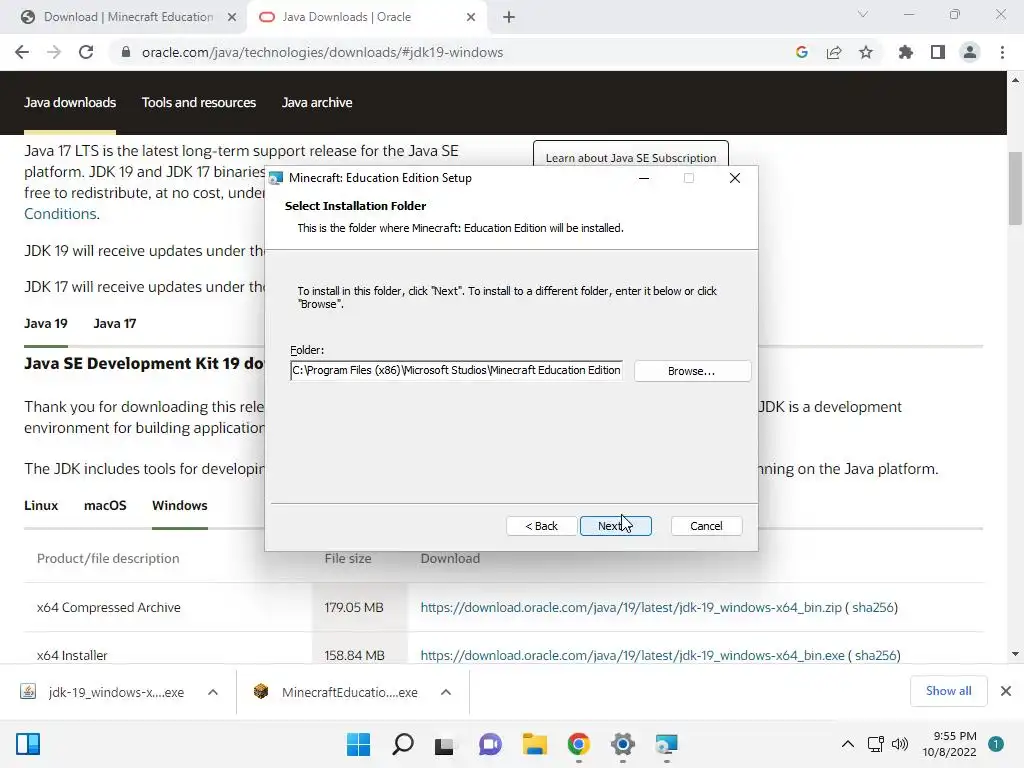This screenshot has height=768, width=1024.
Task: Click the browser forward arrow
Action: tap(54, 52)
